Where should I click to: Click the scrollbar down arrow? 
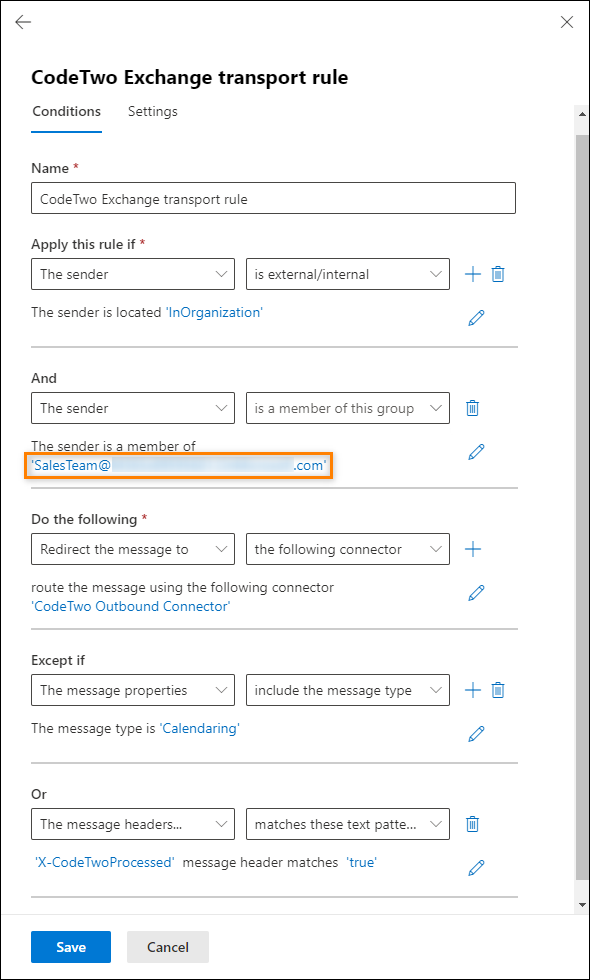tap(582, 905)
